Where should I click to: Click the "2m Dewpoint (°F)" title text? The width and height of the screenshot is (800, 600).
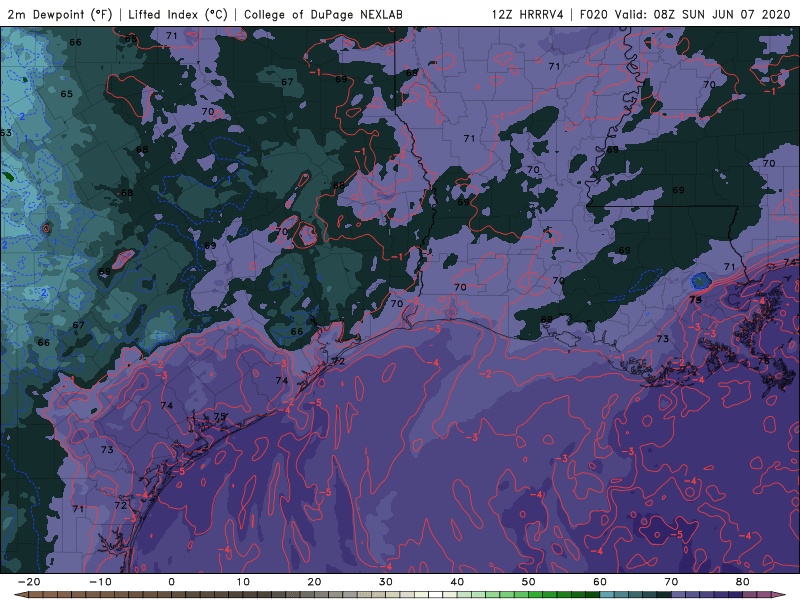pyautogui.click(x=60, y=14)
